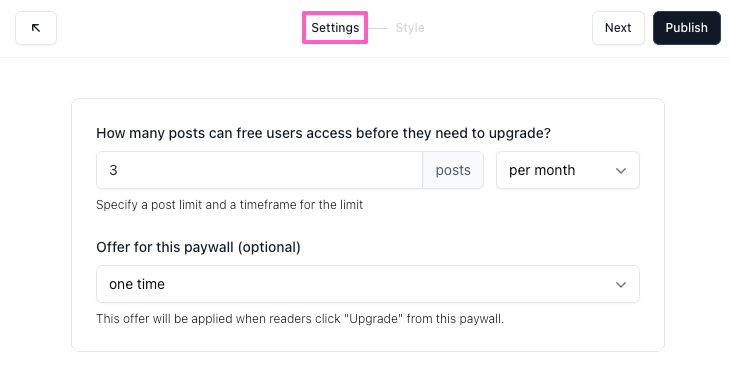Expand chevron arrow beside "per month"
Screen dimensions: 730x371
click(621, 171)
